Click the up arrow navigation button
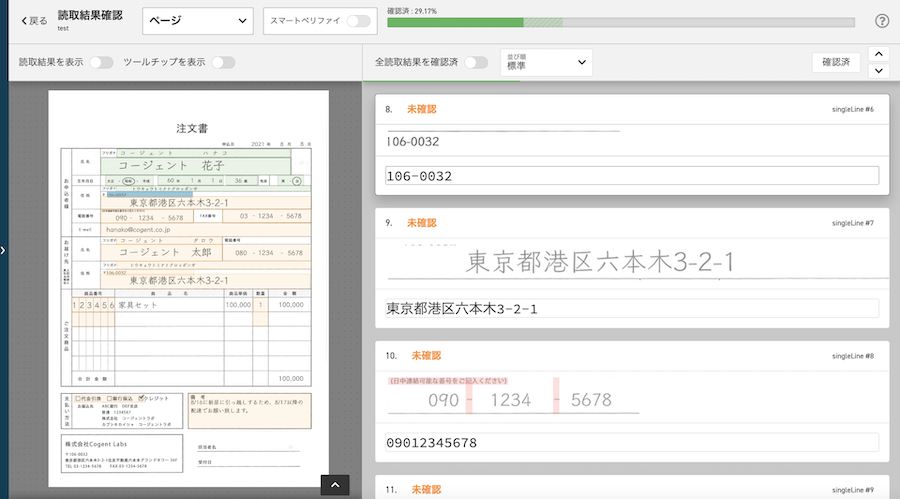Viewport: 900px width, 499px height. point(879,54)
